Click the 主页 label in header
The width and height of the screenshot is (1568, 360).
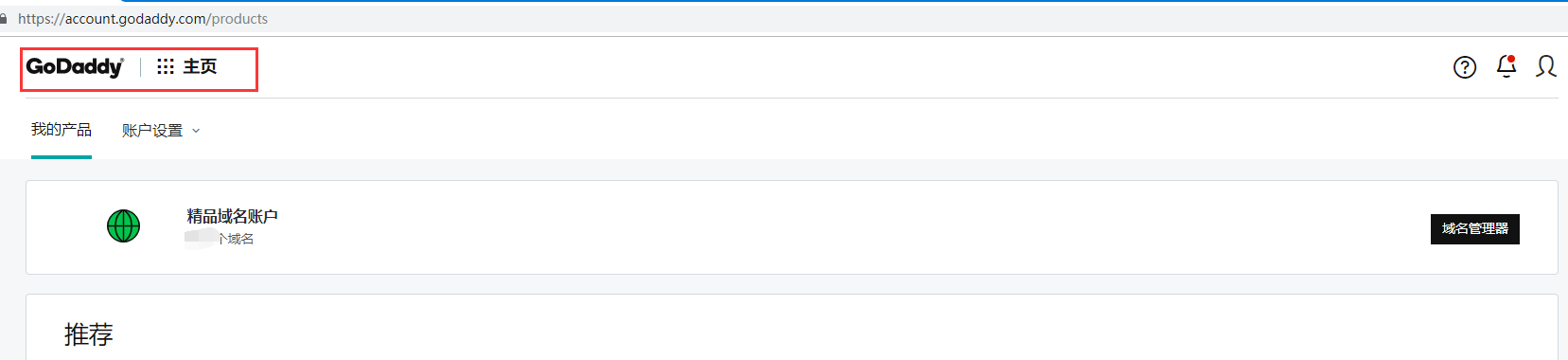tap(200, 66)
